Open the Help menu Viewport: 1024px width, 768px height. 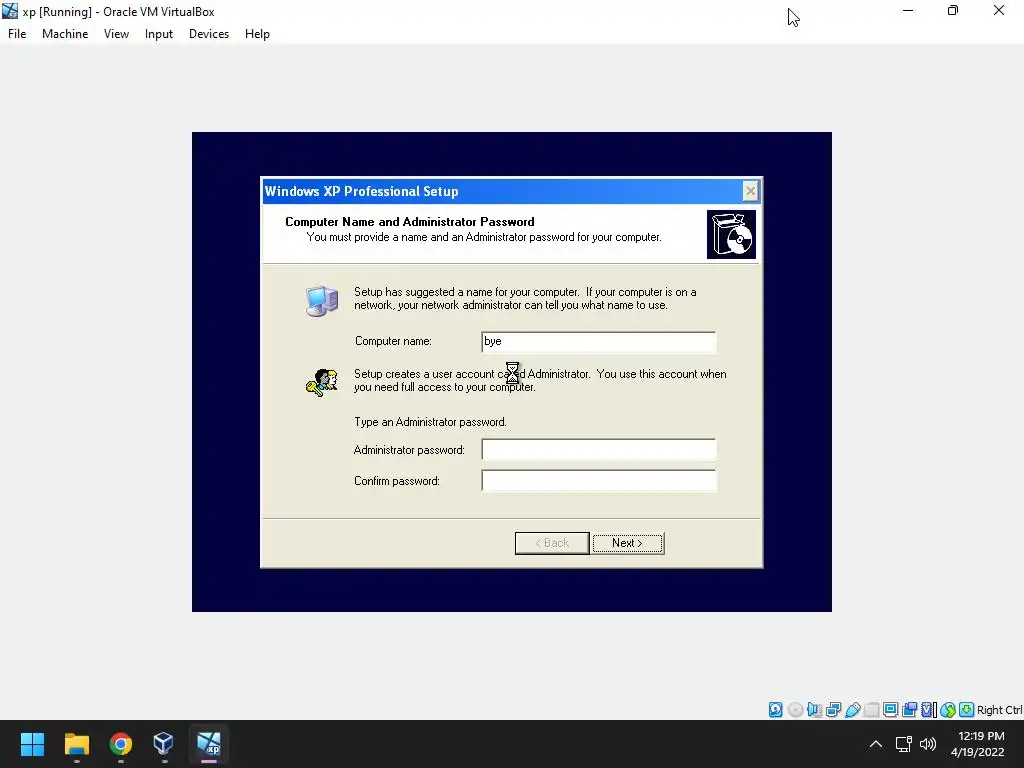pyautogui.click(x=257, y=34)
